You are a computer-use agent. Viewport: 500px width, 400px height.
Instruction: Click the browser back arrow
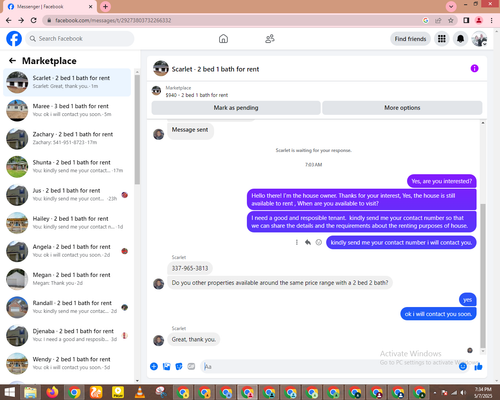point(9,20)
